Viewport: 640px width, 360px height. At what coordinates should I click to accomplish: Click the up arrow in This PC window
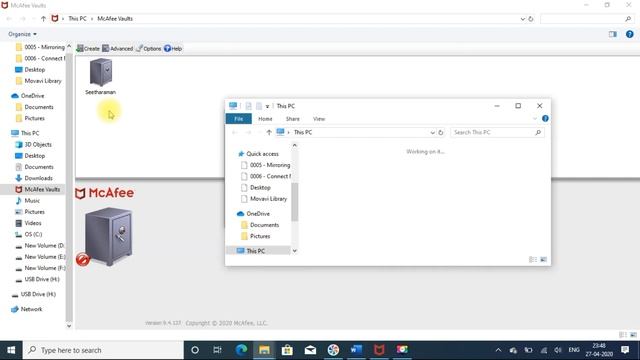point(269,132)
